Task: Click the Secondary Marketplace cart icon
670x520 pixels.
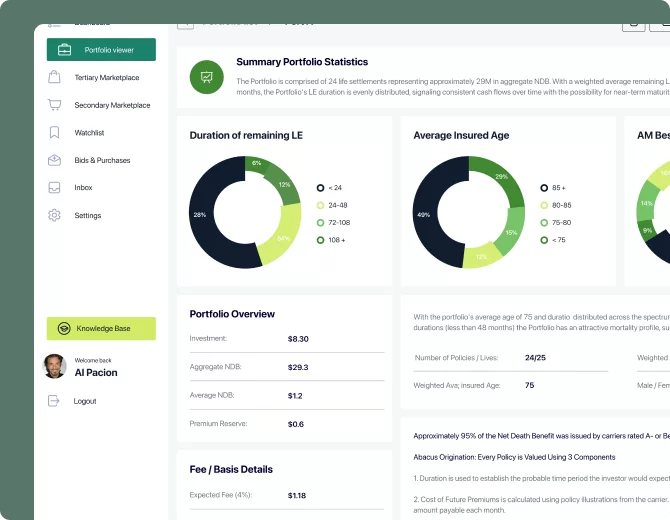Action: [54, 105]
